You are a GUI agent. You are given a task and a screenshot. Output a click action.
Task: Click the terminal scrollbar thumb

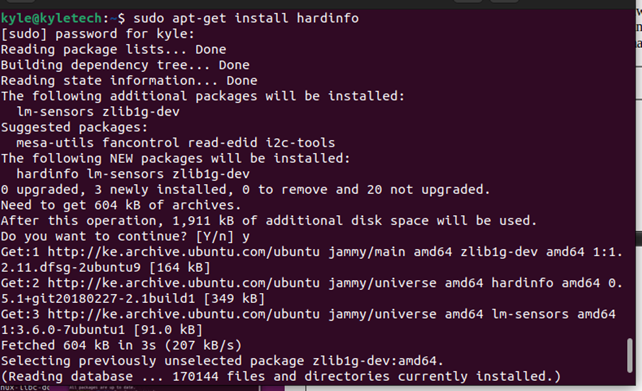(630, 355)
